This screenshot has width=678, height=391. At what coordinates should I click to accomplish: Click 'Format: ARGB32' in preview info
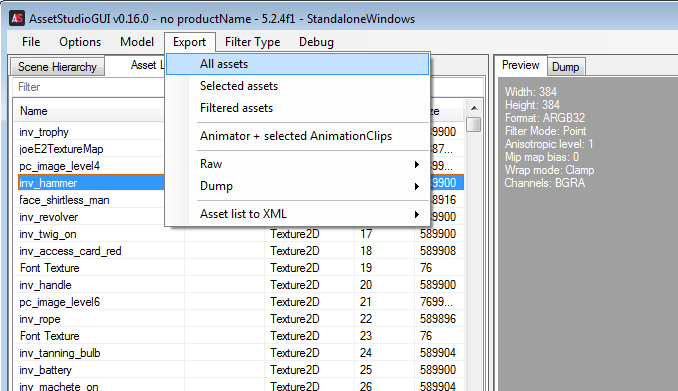point(545,118)
